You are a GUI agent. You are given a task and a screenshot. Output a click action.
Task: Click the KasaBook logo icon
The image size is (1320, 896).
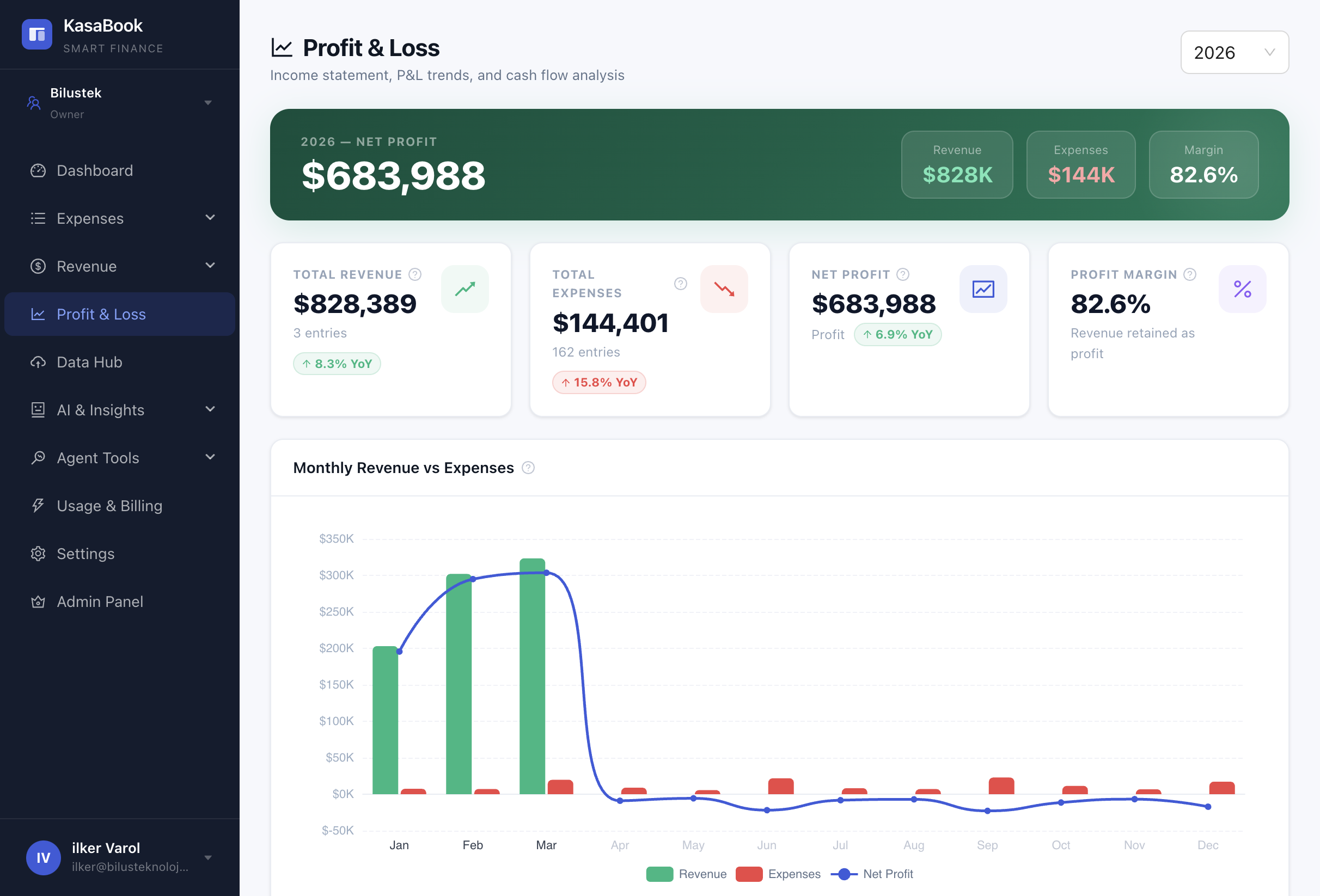pos(37,34)
